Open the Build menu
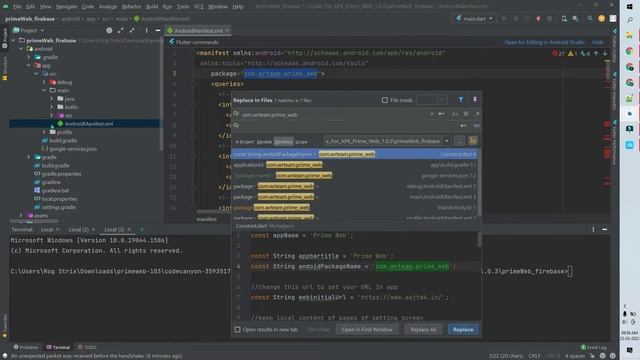The height and width of the screenshot is (360, 640). click(152, 7)
